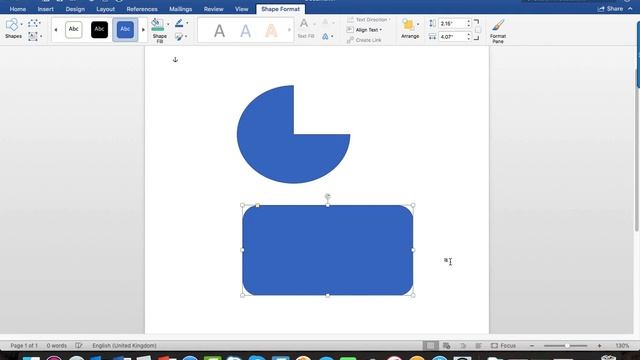Open the Text Effects dropdown arrow
The image size is (640, 360).
332,37
